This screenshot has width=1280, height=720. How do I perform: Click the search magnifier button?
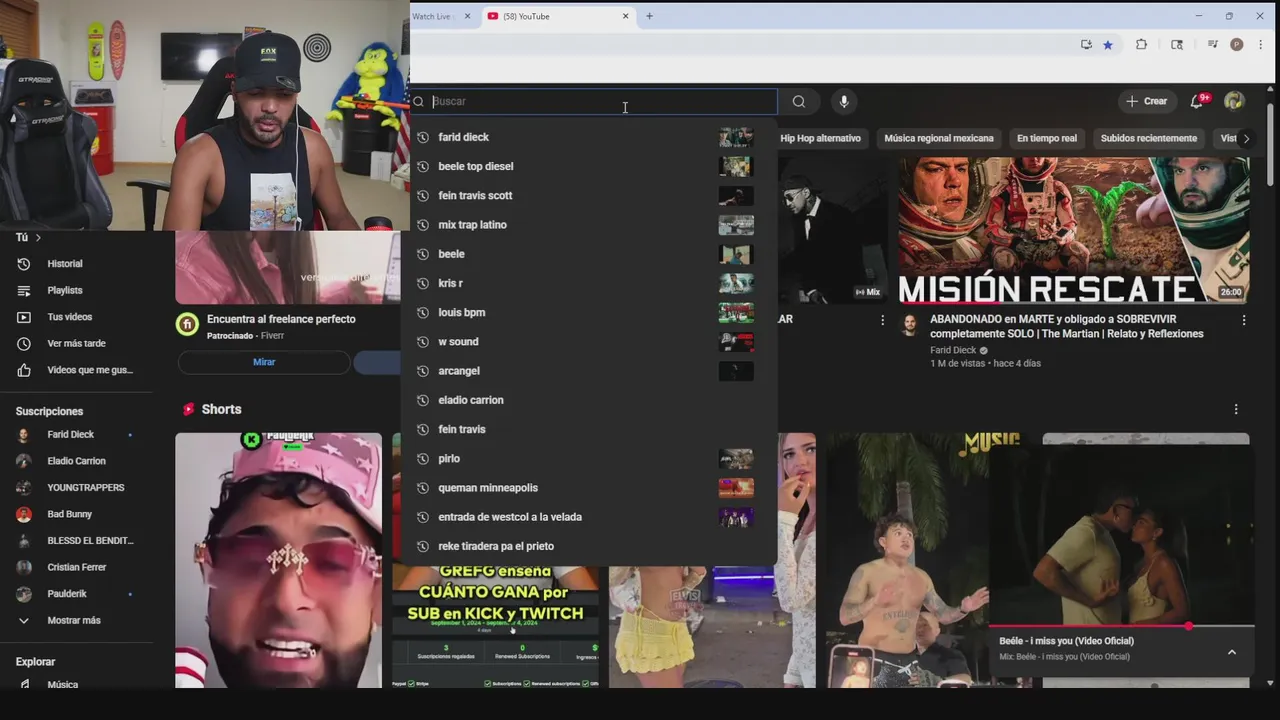798,101
